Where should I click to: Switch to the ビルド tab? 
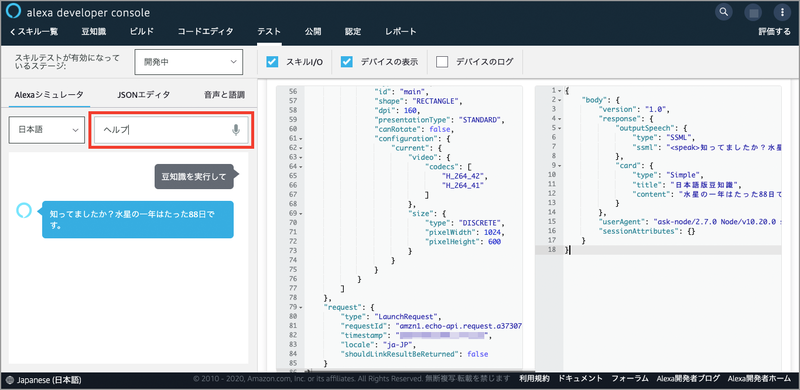click(x=142, y=32)
